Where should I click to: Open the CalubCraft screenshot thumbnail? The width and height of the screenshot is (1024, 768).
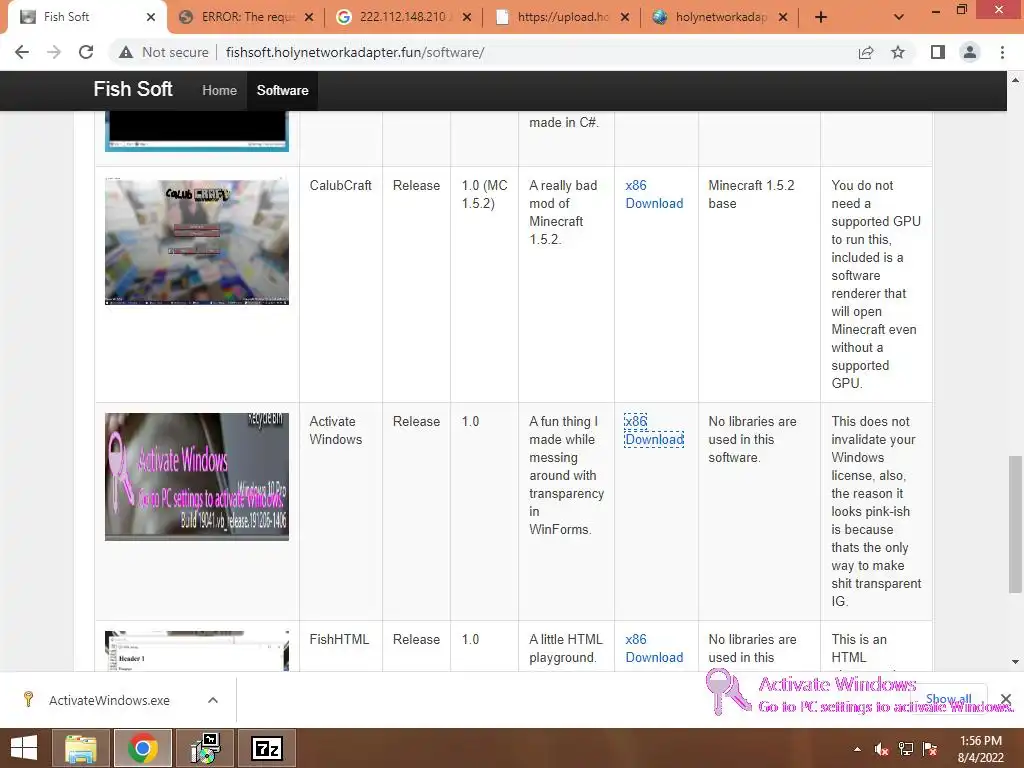coord(197,240)
